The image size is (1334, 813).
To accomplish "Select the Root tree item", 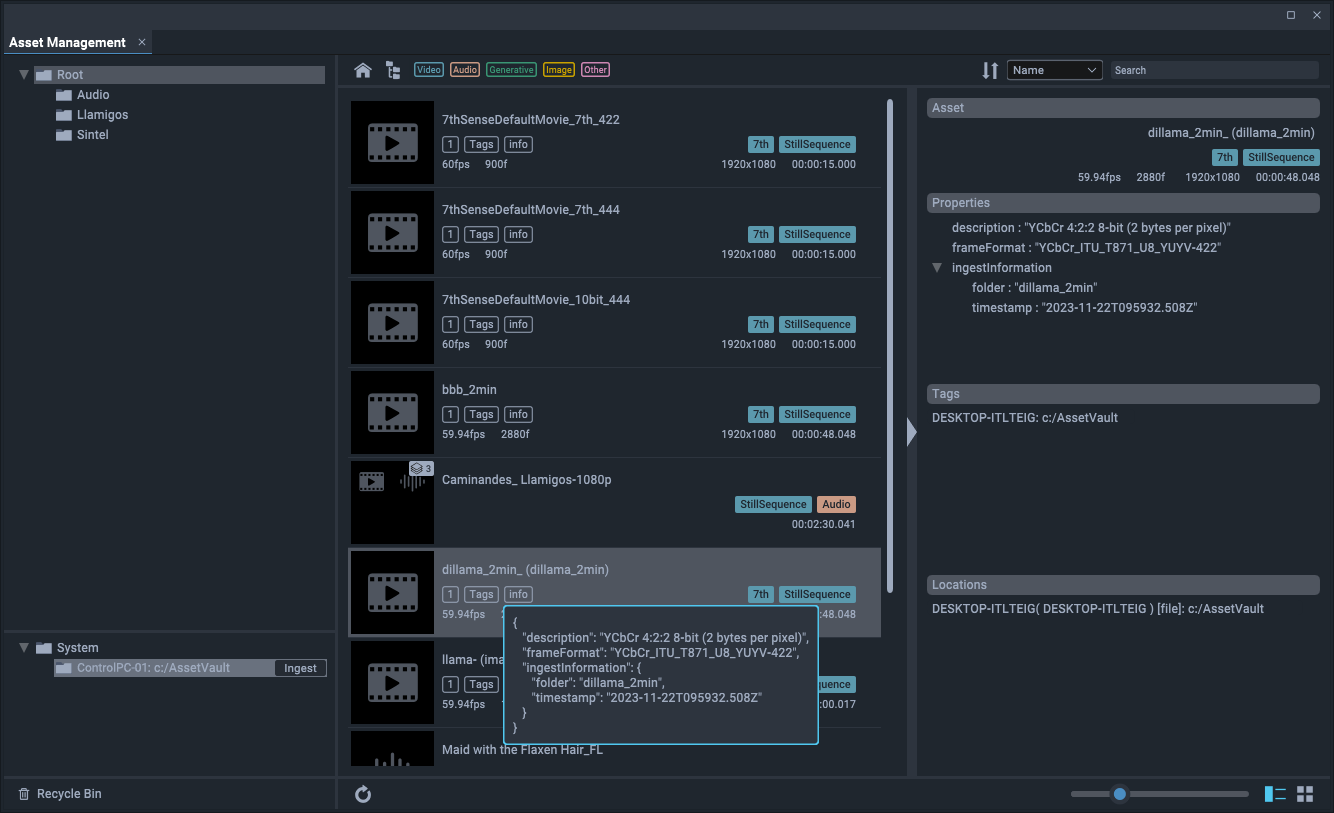I will (x=179, y=75).
